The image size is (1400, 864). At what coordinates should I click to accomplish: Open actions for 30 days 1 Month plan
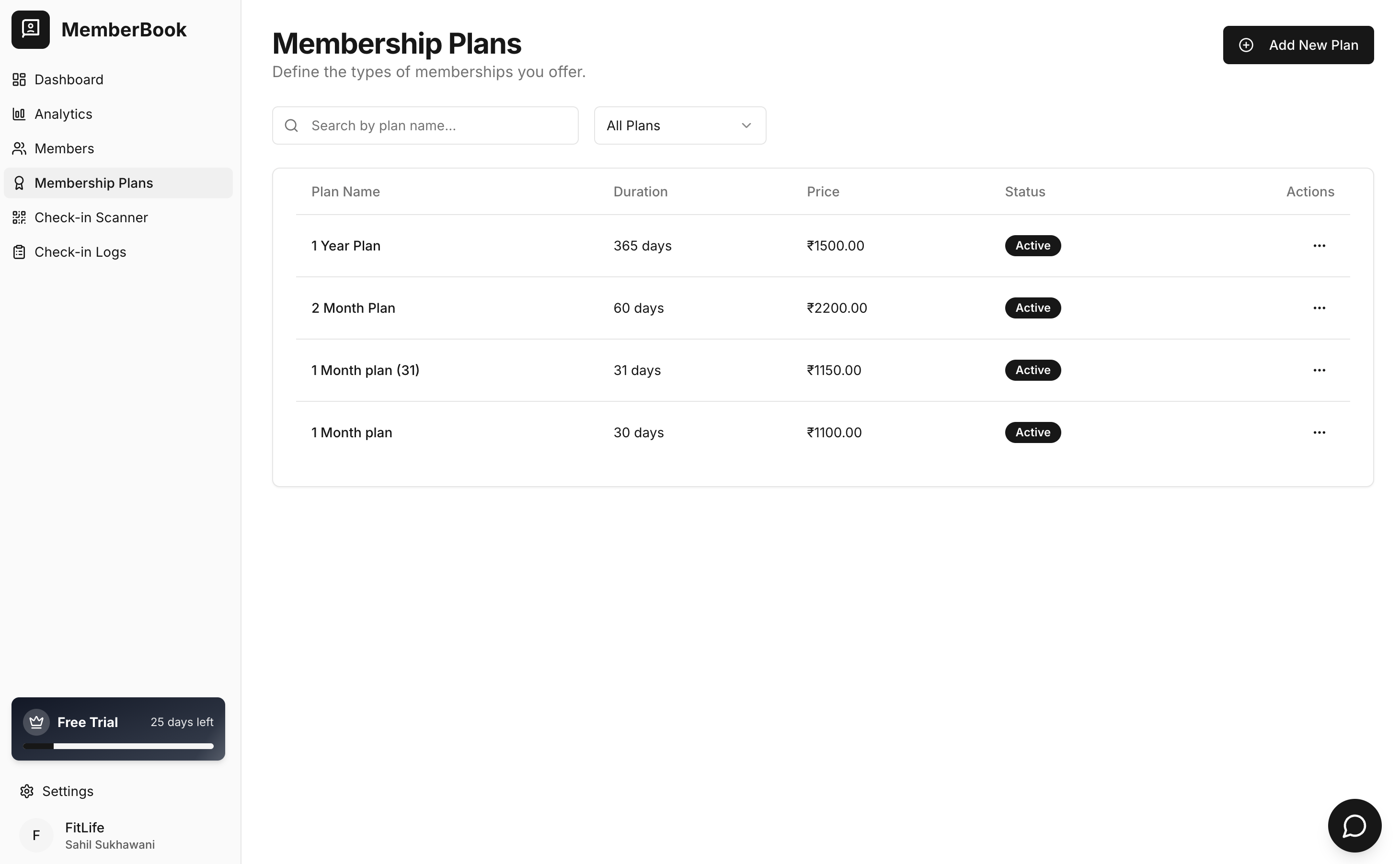coord(1319,432)
